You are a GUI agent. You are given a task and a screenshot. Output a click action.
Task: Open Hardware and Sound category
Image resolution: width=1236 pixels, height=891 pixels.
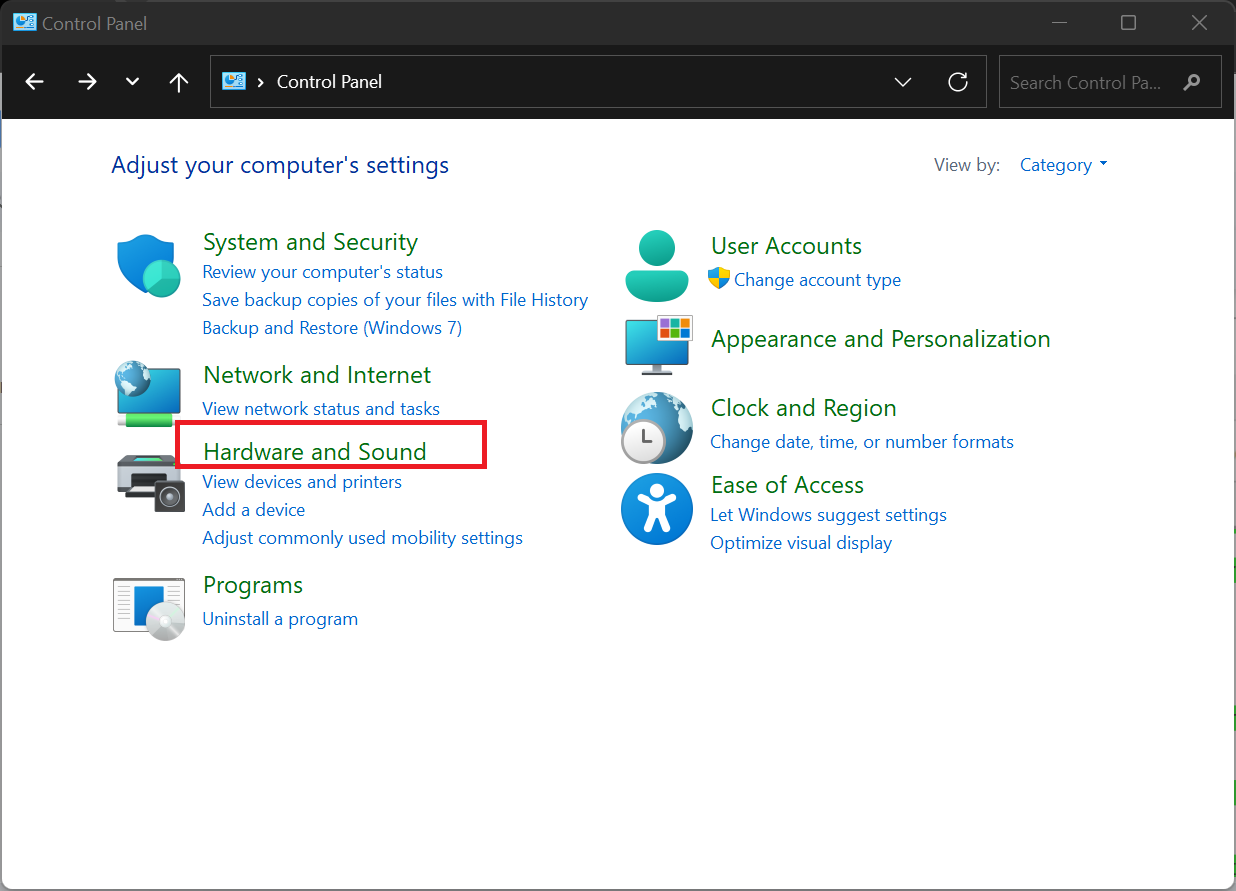314,452
